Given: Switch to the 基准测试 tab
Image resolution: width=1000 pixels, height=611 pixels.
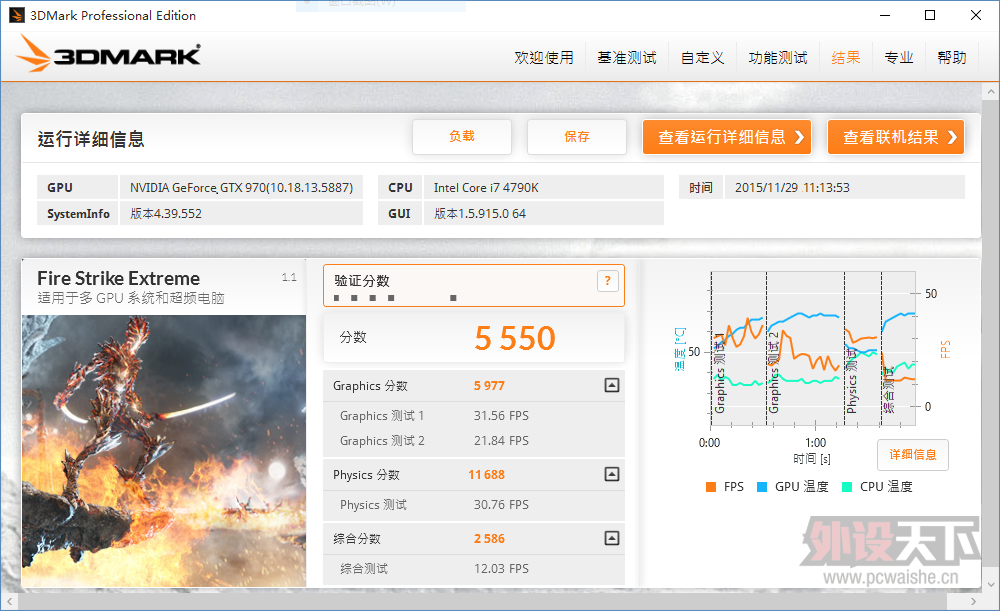Looking at the screenshot, I should coord(627,58).
